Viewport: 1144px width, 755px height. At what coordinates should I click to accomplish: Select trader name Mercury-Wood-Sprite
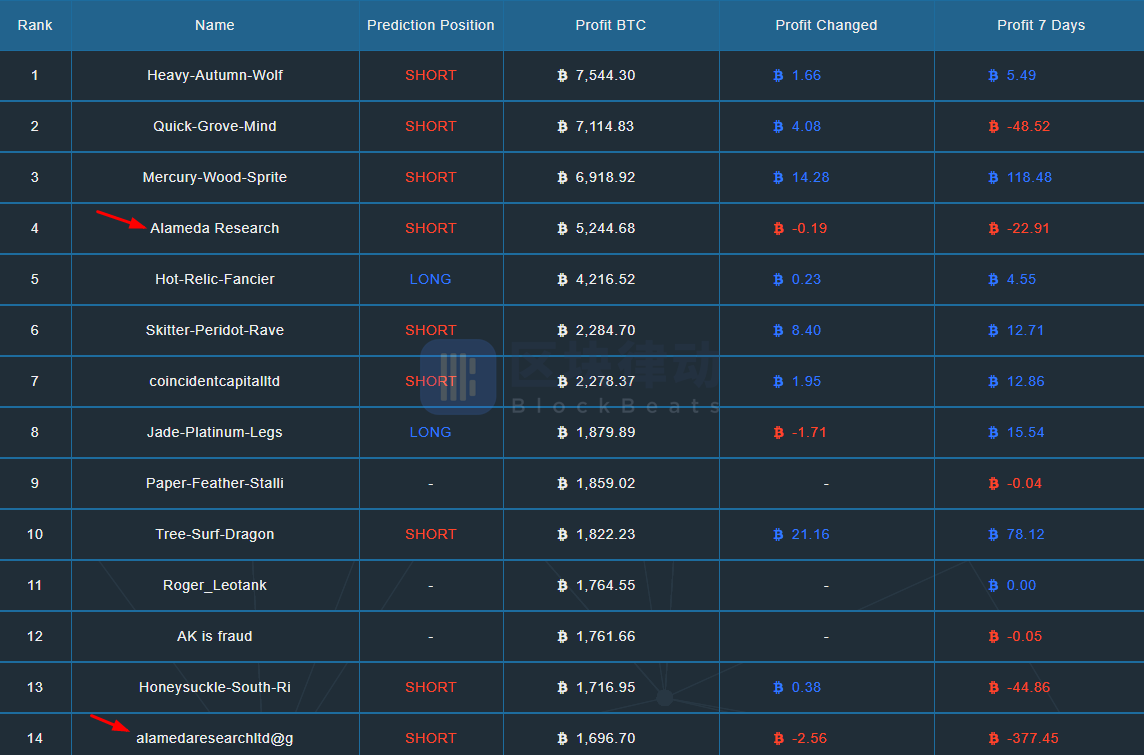tap(214, 177)
